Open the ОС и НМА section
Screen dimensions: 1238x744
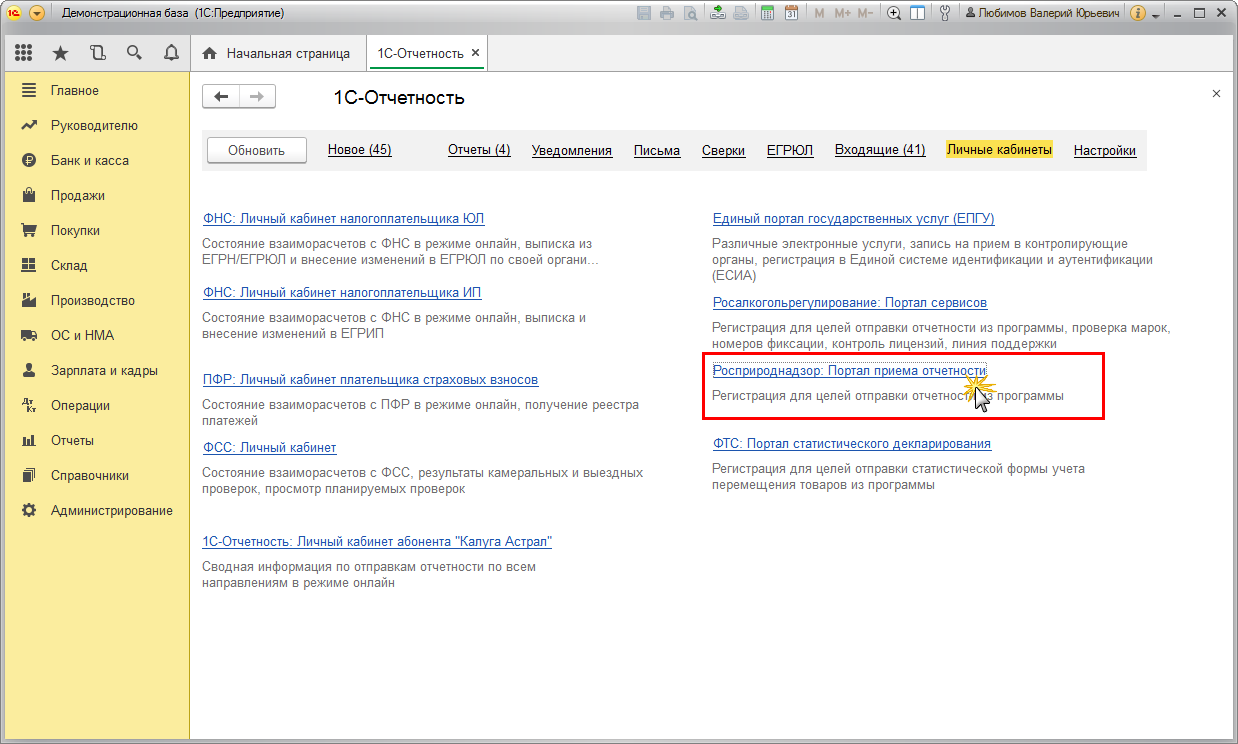point(97,335)
